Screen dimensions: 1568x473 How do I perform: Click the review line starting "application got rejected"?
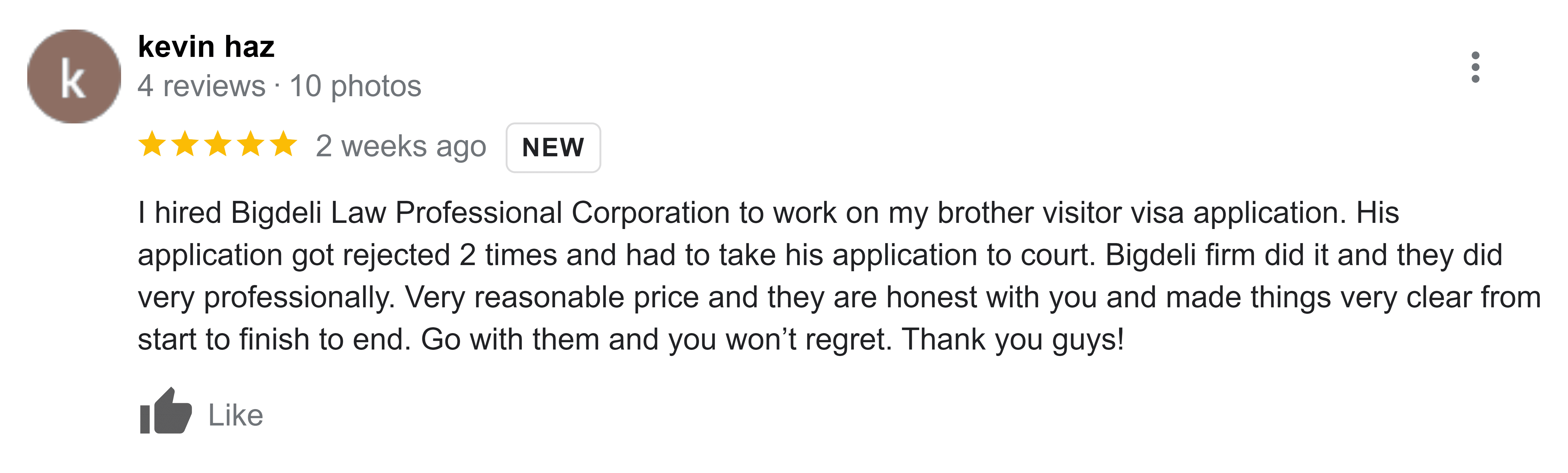(x=820, y=256)
